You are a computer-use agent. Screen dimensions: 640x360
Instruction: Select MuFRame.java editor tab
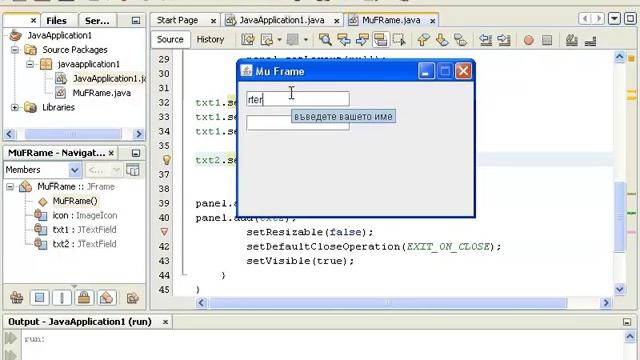(391, 20)
